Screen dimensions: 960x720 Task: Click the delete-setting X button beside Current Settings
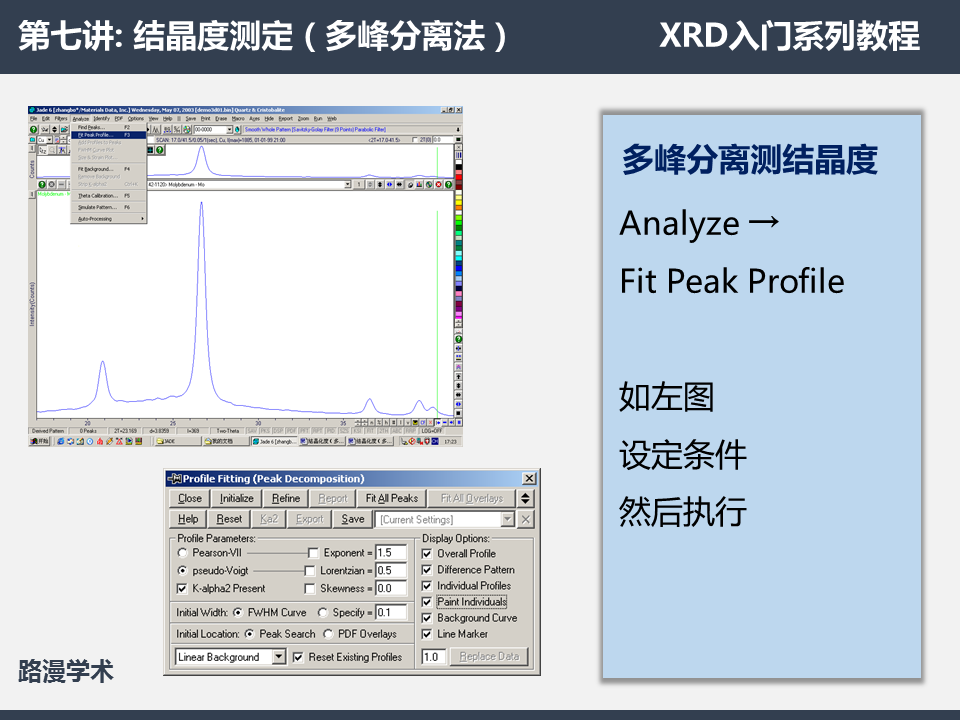[525, 519]
